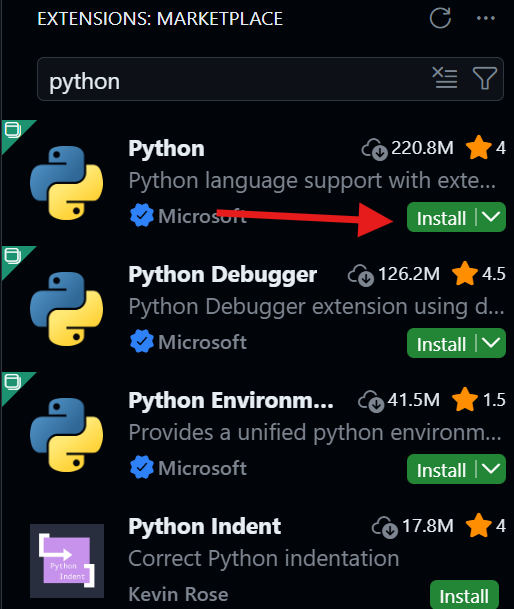Open the Python extension title

pos(166,149)
